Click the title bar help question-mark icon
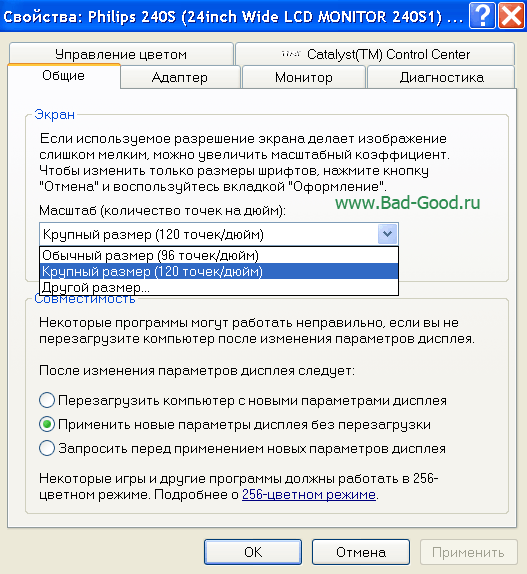The width and height of the screenshot is (527, 574). click(482, 16)
